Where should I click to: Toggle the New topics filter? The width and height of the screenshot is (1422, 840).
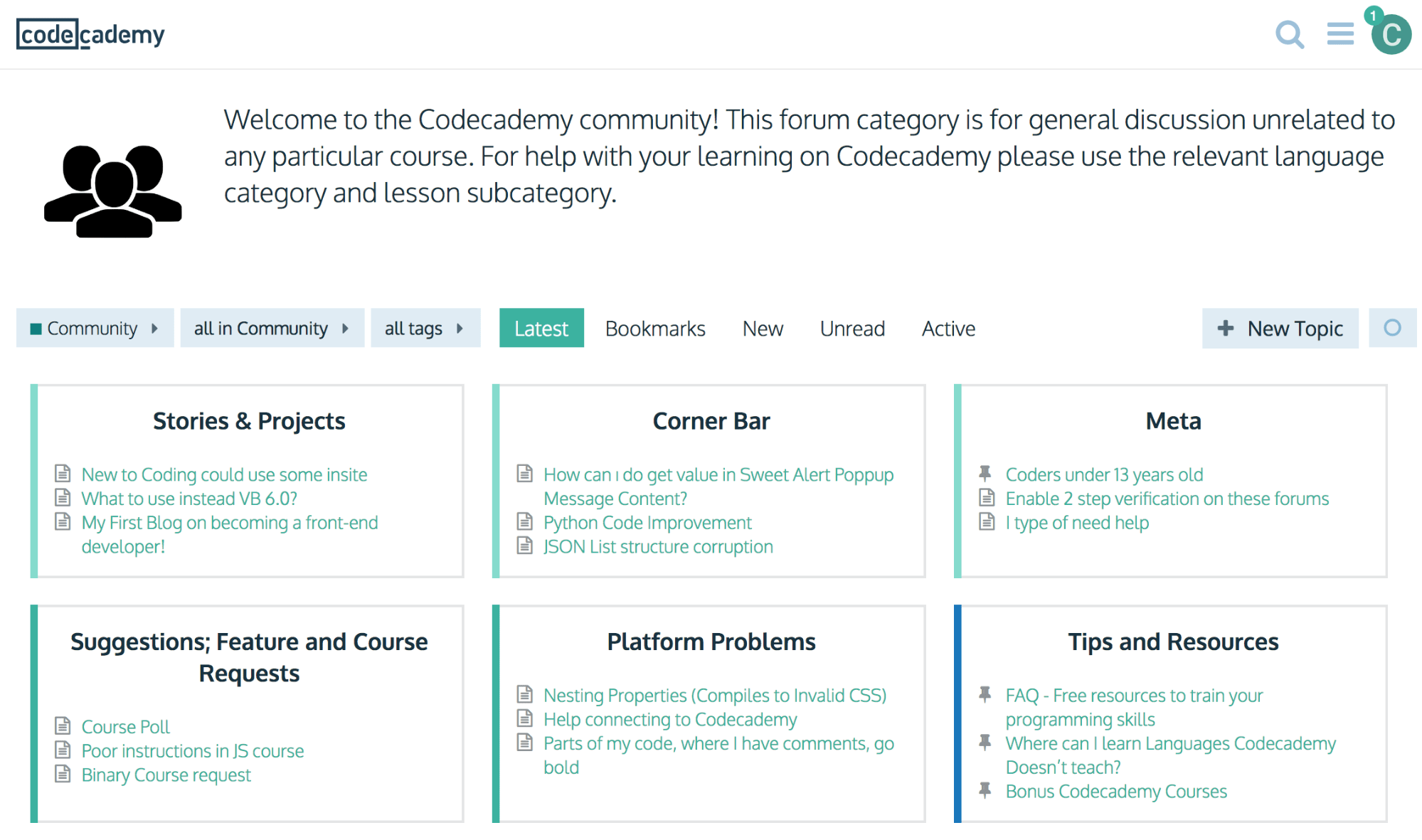coord(761,328)
